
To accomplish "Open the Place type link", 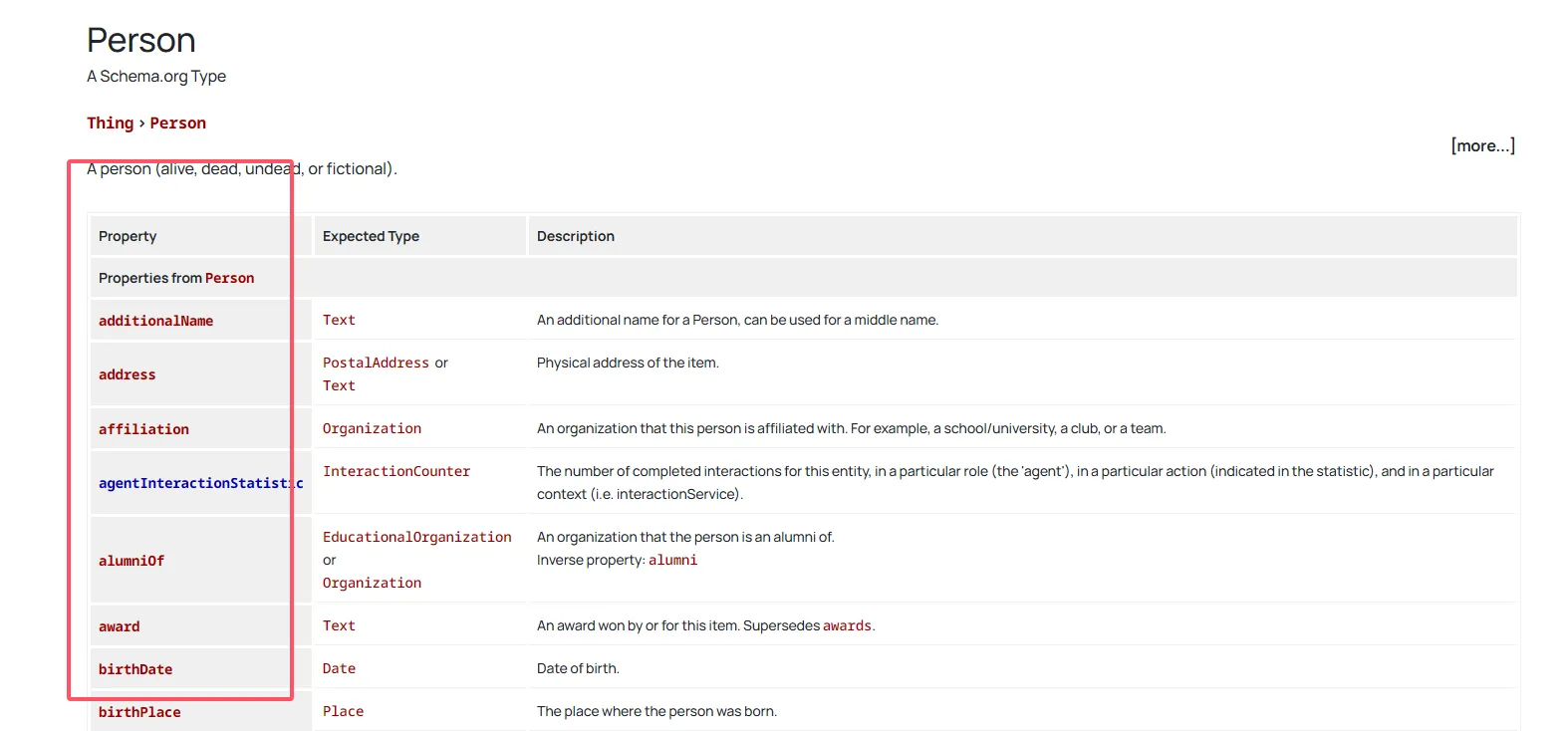I will tap(343, 711).
